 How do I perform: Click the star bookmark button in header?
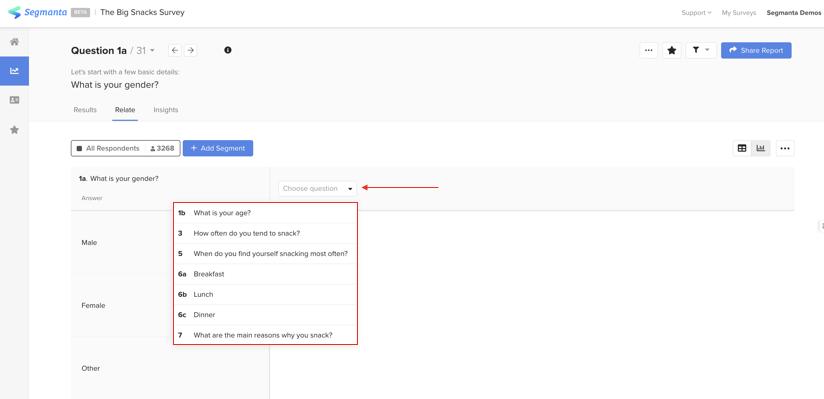click(672, 50)
